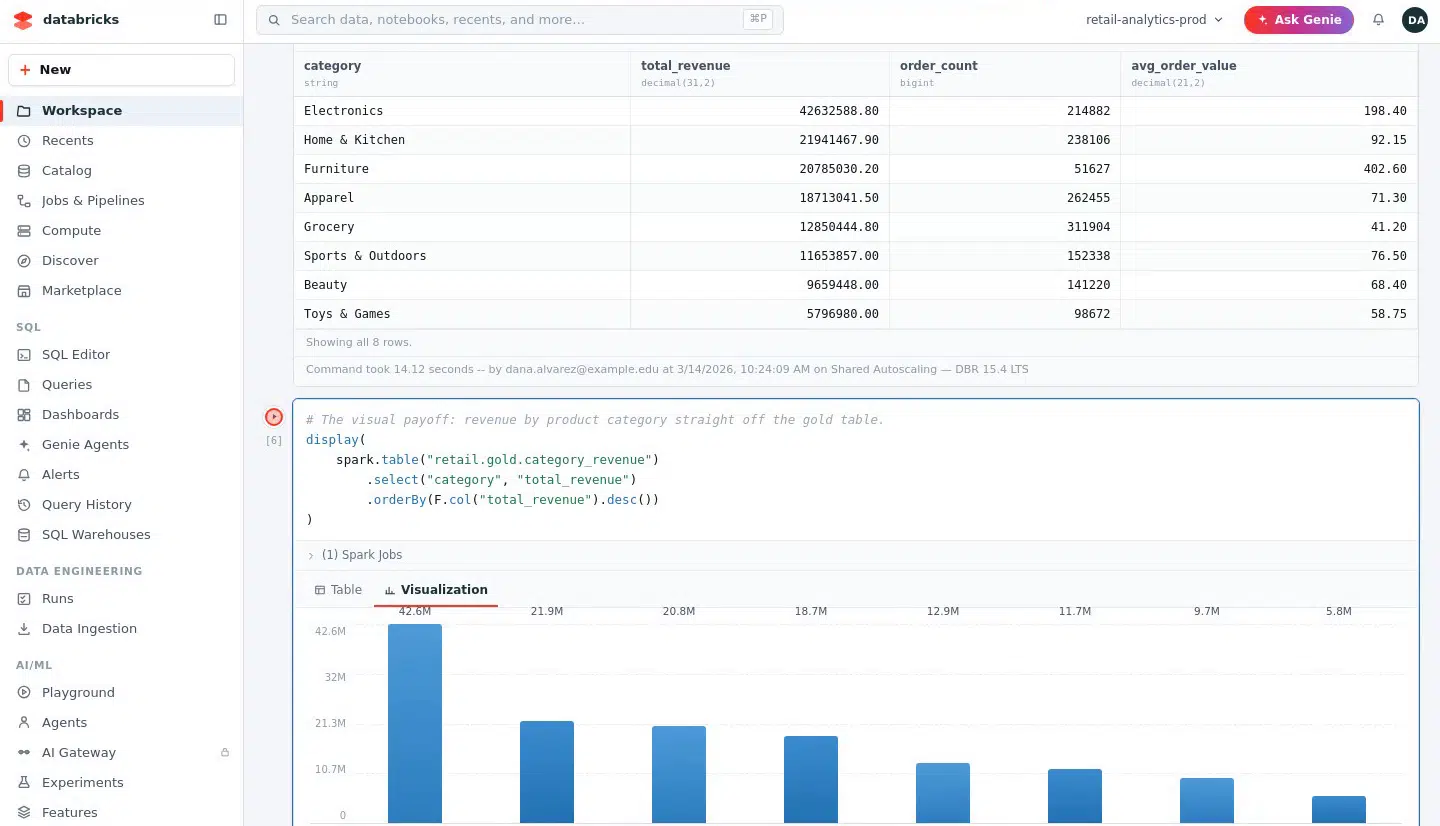This screenshot has height=826, width=1440.
Task: Open AI Gateway in the sidebar
Action: tap(121, 753)
